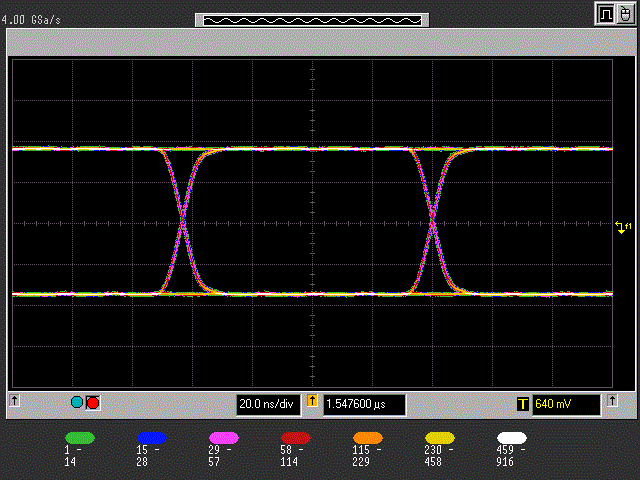
Task: Click the f1 function marker
Action: 623,227
